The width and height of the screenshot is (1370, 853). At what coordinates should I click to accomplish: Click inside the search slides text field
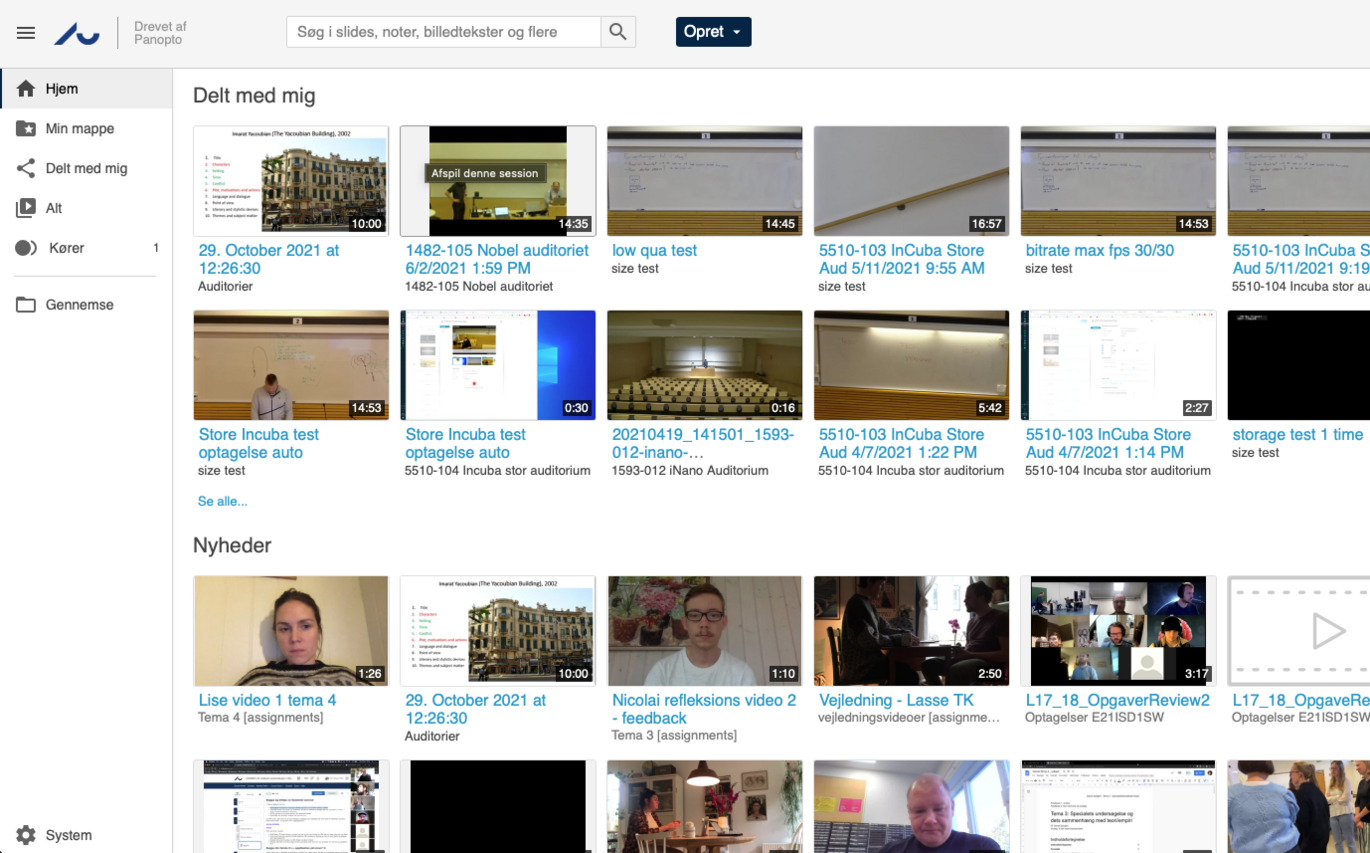pyautogui.click(x=444, y=32)
